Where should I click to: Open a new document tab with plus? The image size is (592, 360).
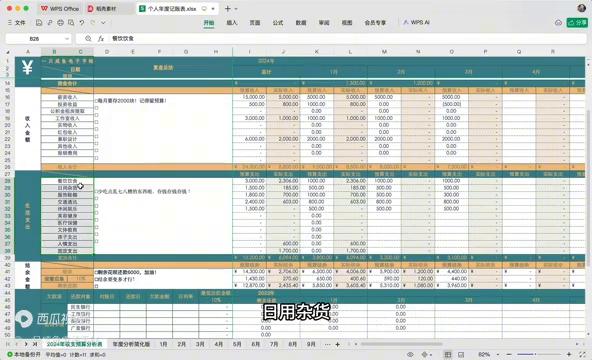228,8
